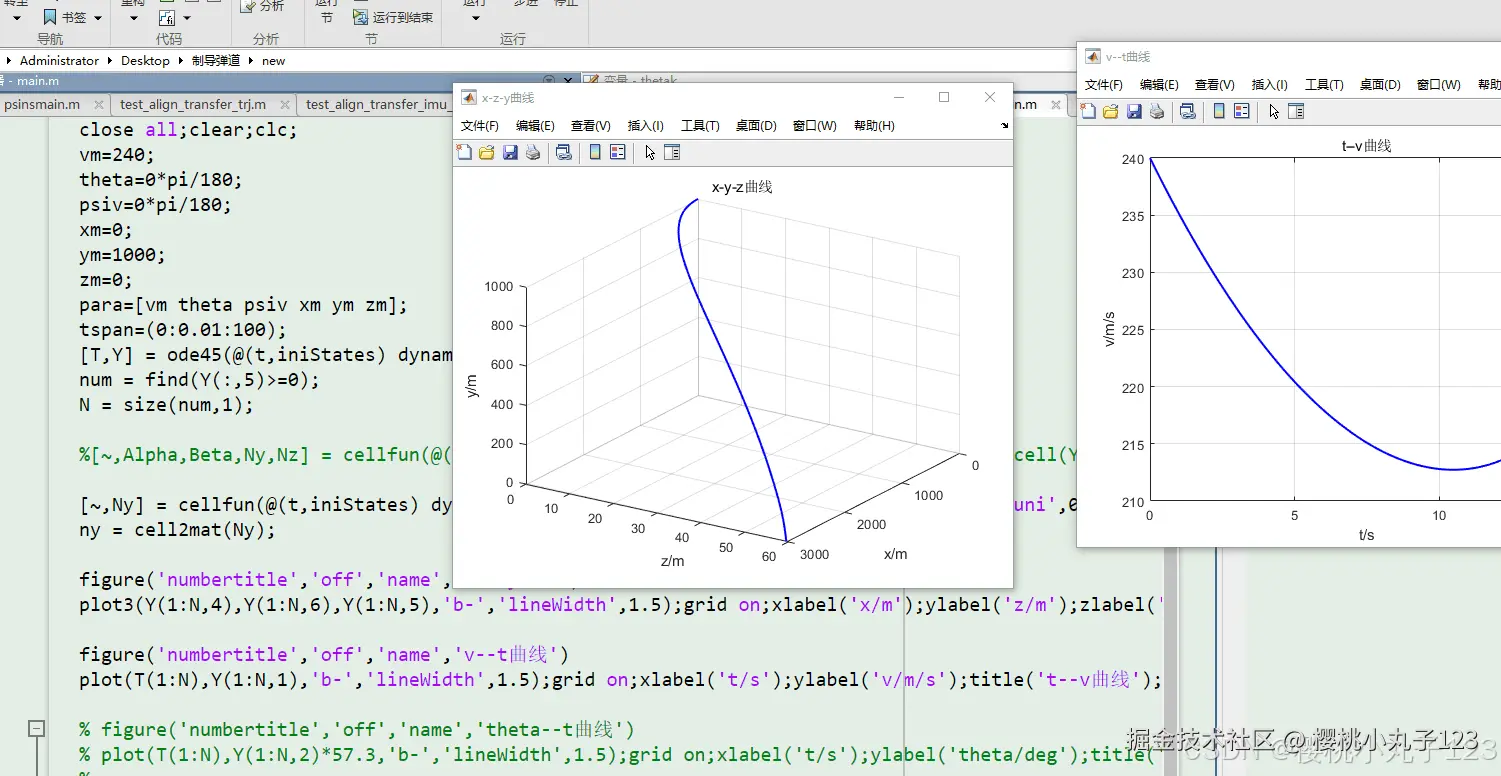Screen dimensions: 1501x776
Task: Expand the 书签 dropdown arrow
Action: tap(98, 18)
